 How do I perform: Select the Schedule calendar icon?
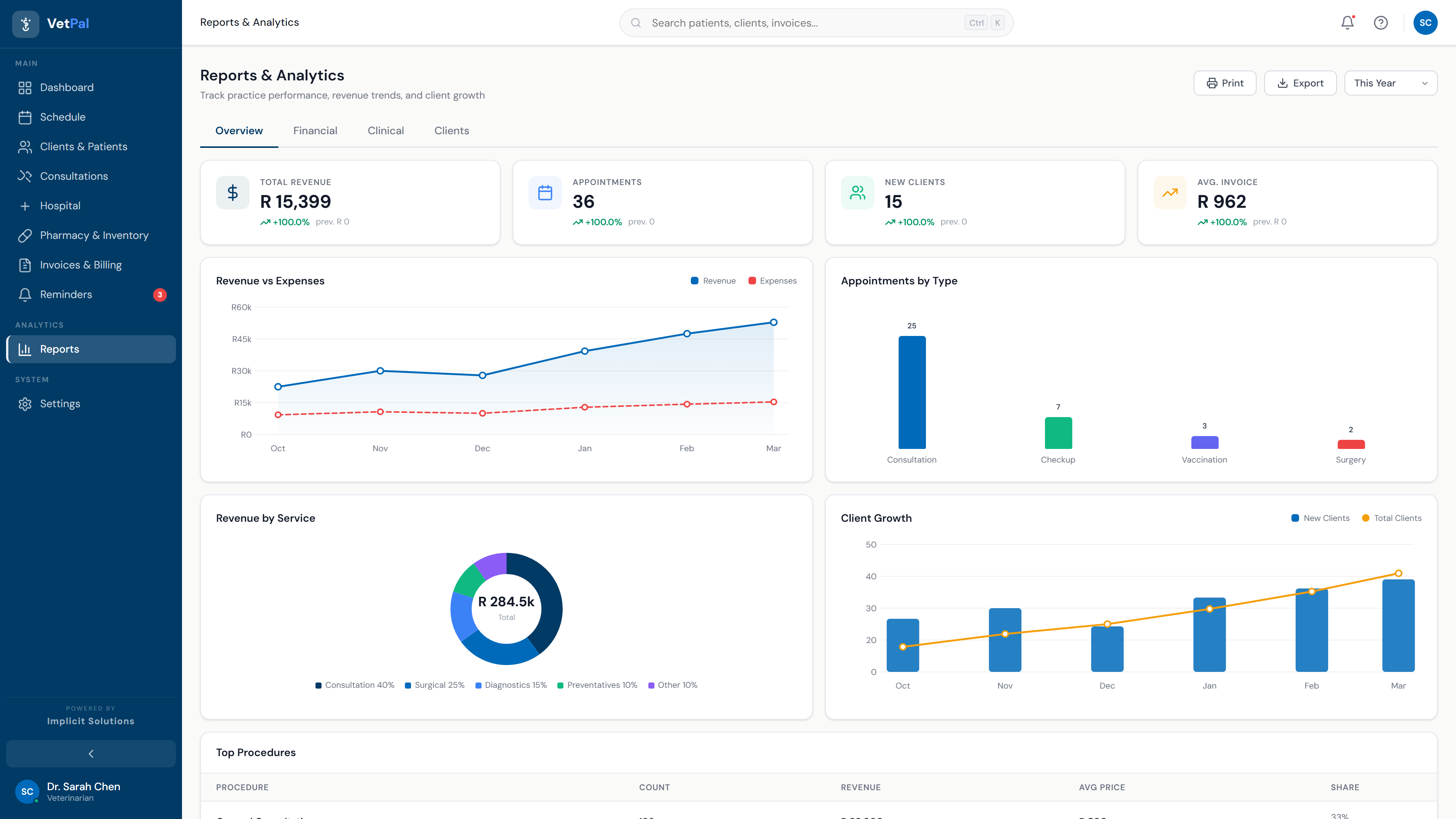[x=25, y=117]
